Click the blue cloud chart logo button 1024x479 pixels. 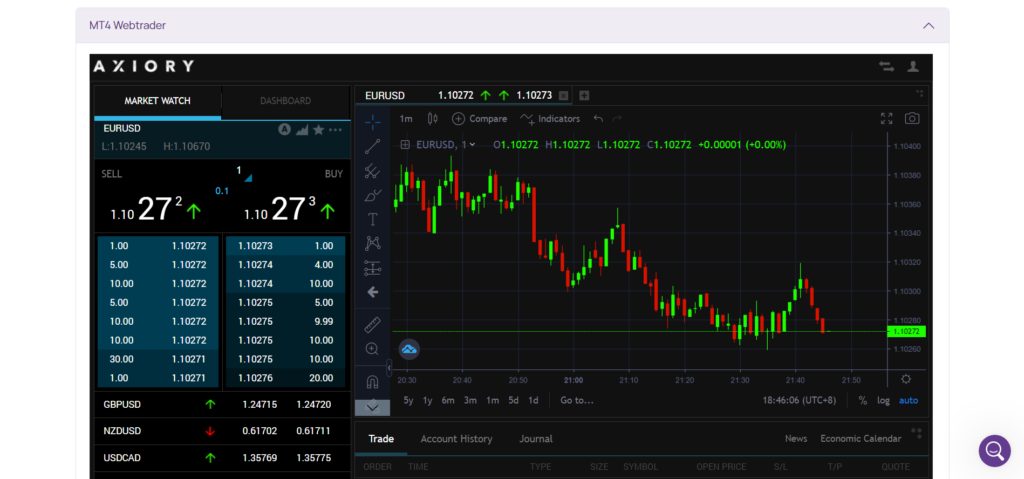coord(409,349)
